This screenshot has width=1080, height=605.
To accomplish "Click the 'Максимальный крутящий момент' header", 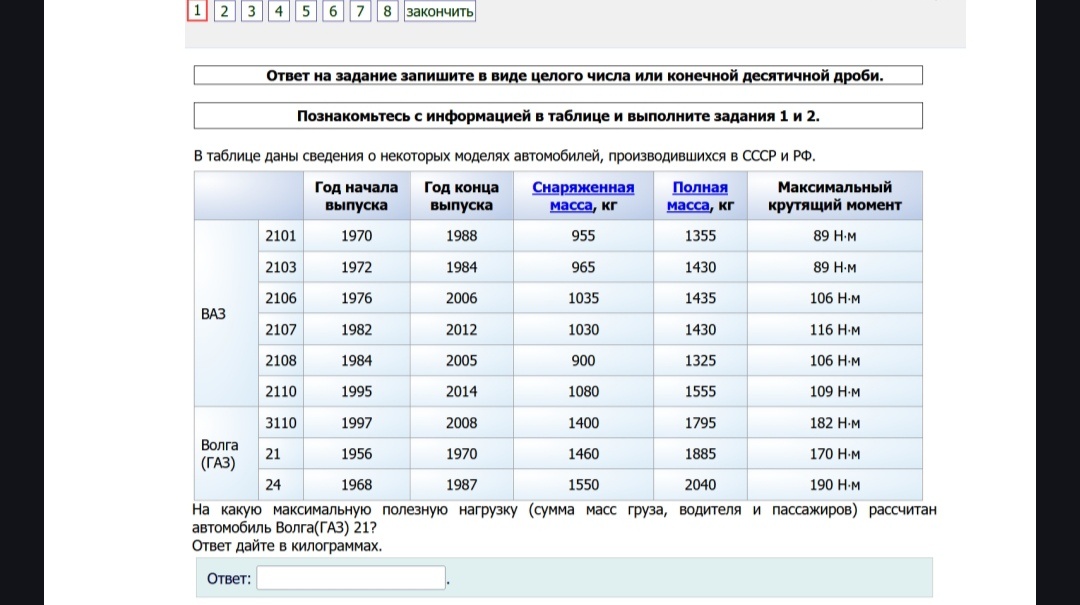I will coord(835,196).
